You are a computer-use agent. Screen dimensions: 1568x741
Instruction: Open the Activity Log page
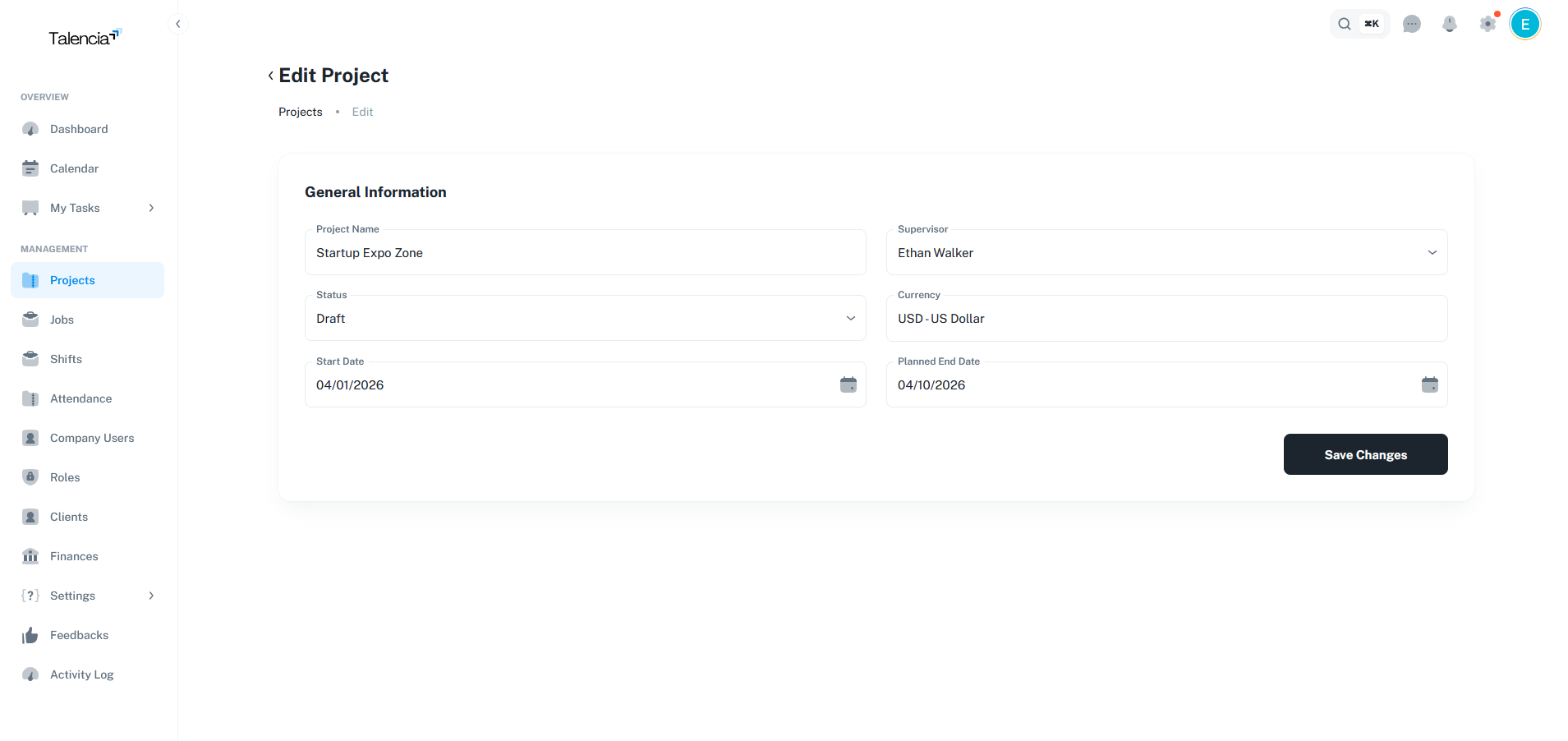(81, 674)
